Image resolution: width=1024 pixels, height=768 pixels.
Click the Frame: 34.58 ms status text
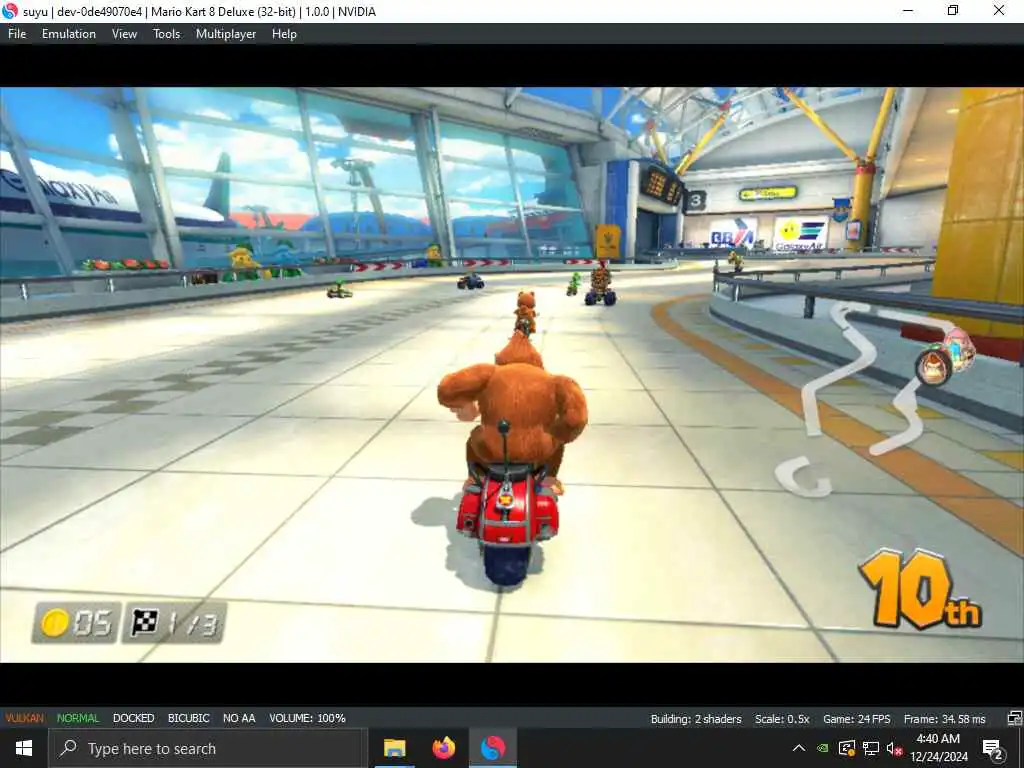click(944, 719)
